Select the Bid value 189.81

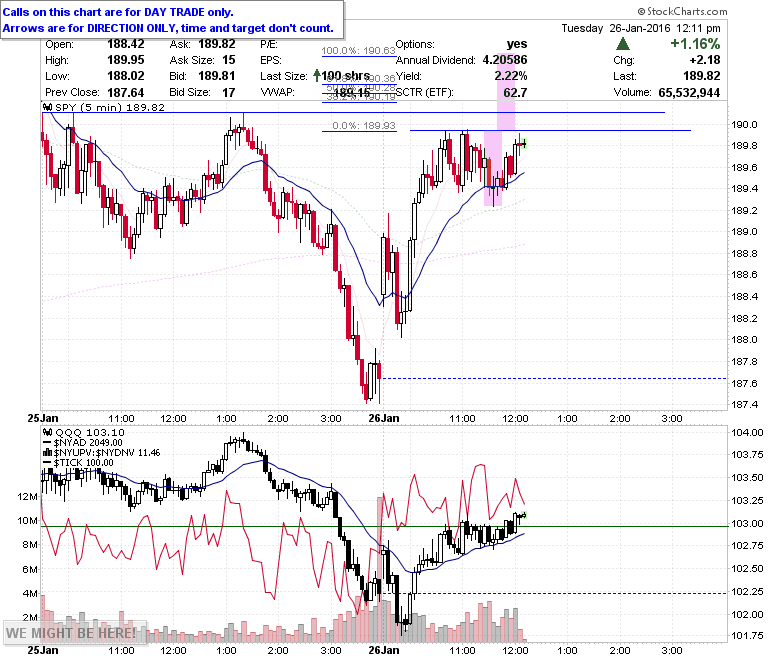(x=217, y=76)
